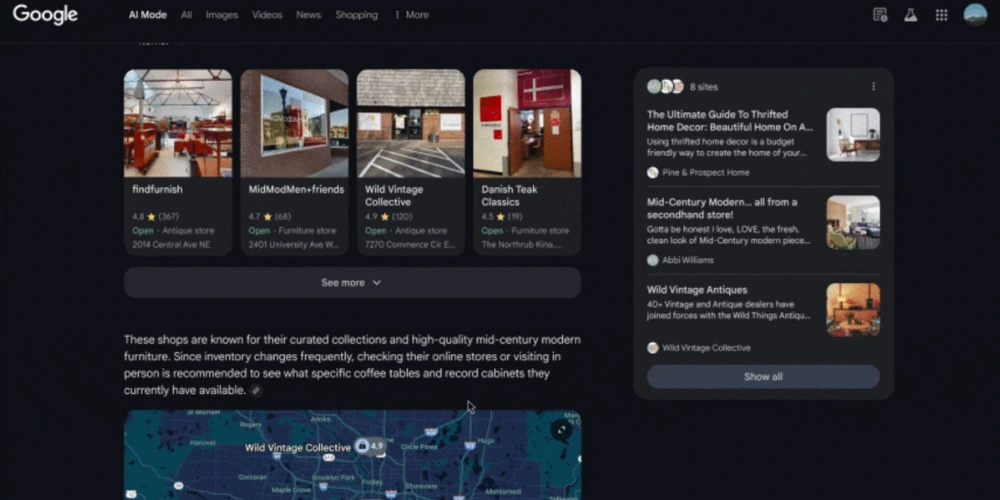Click the Google logo
This screenshot has width=1000, height=500.
tap(45, 15)
